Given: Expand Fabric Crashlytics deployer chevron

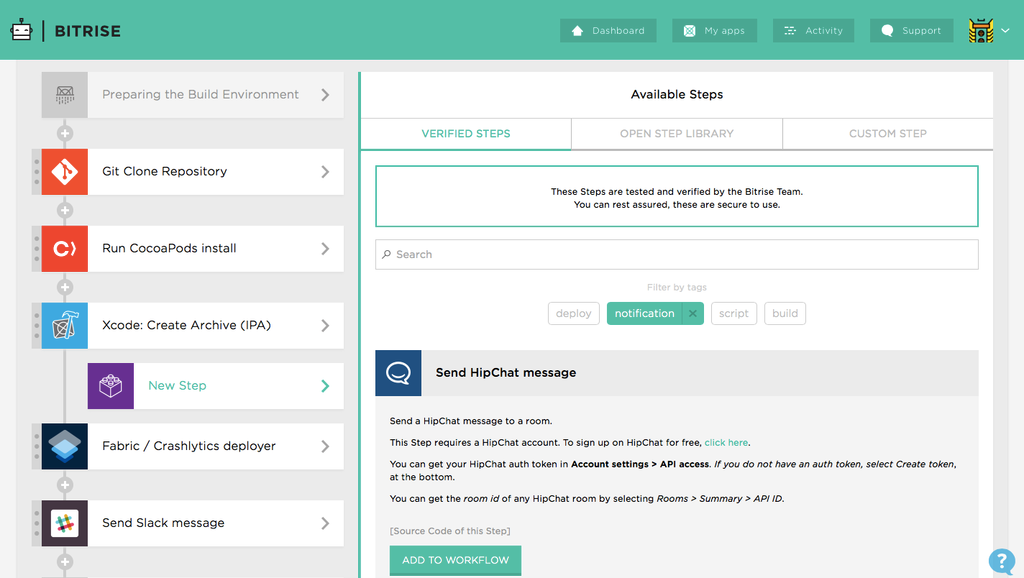Looking at the screenshot, I should point(325,446).
